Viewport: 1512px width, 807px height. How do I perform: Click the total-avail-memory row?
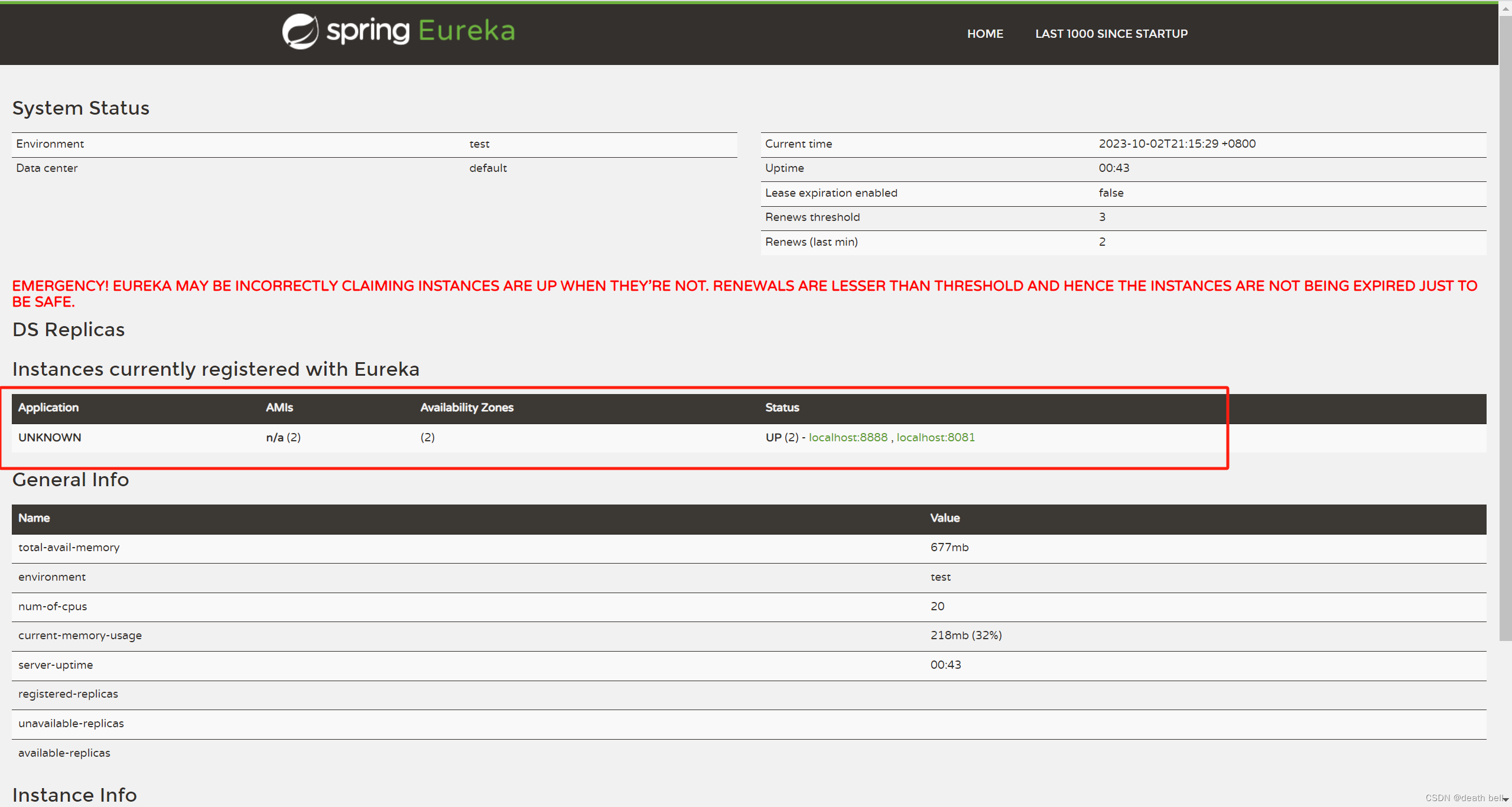(x=69, y=548)
